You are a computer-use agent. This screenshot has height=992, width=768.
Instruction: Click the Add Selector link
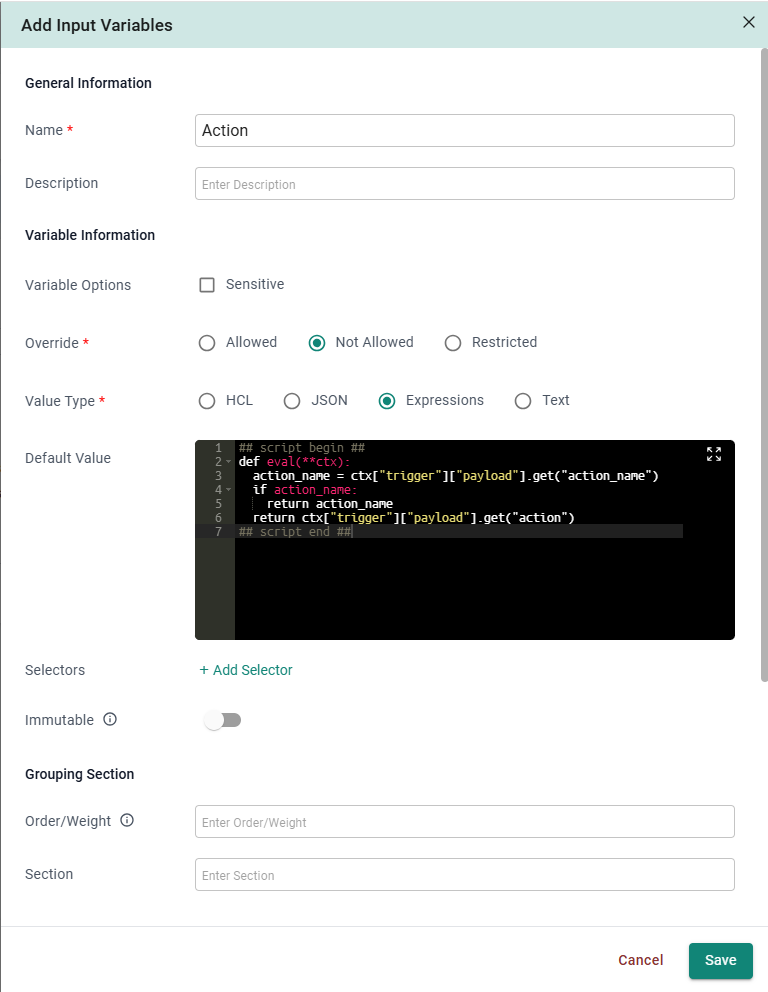(x=246, y=670)
